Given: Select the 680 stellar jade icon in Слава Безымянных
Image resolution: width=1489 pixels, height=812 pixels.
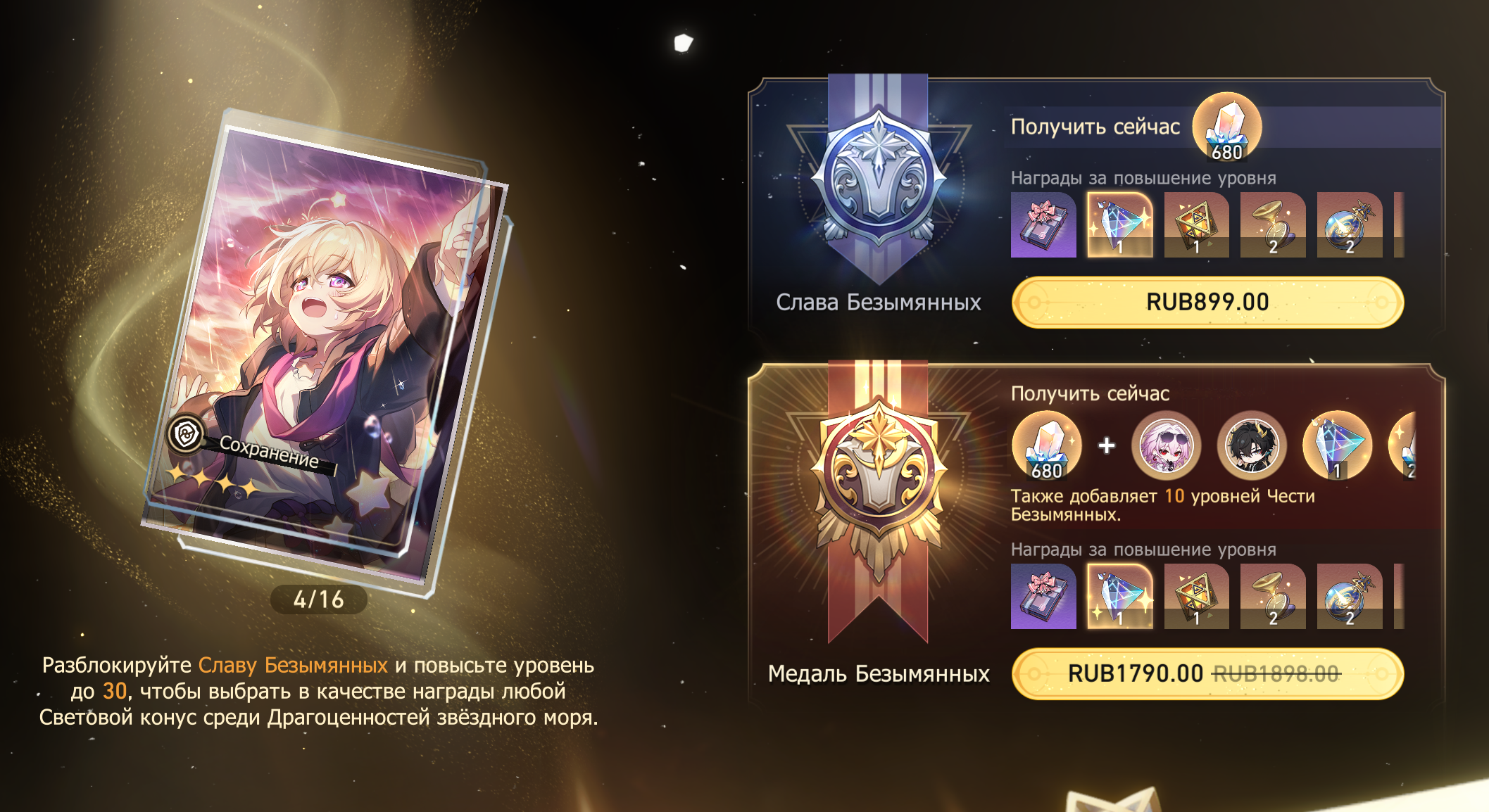Looking at the screenshot, I should 1227,127.
